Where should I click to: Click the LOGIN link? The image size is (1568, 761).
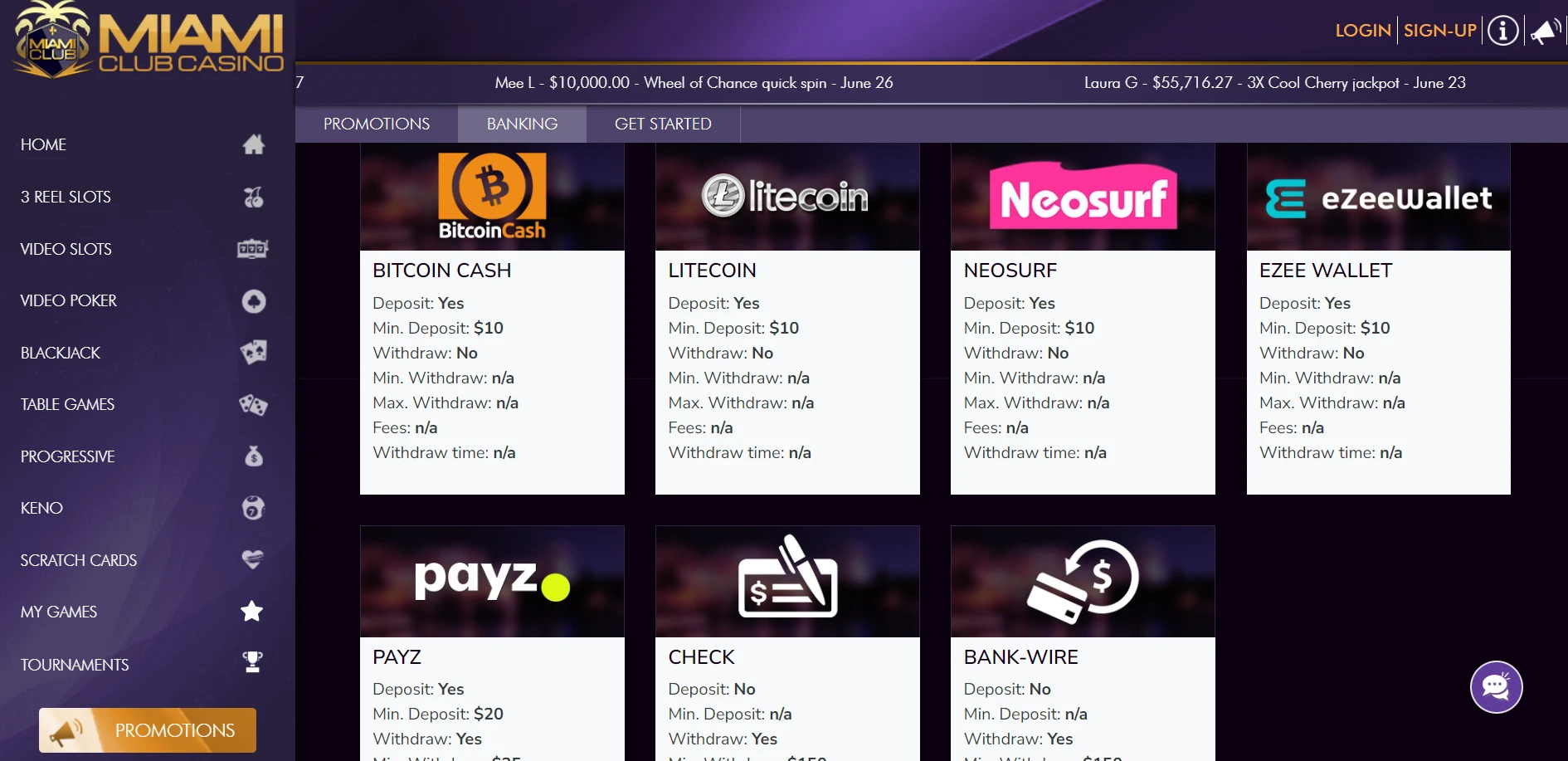tap(1363, 31)
